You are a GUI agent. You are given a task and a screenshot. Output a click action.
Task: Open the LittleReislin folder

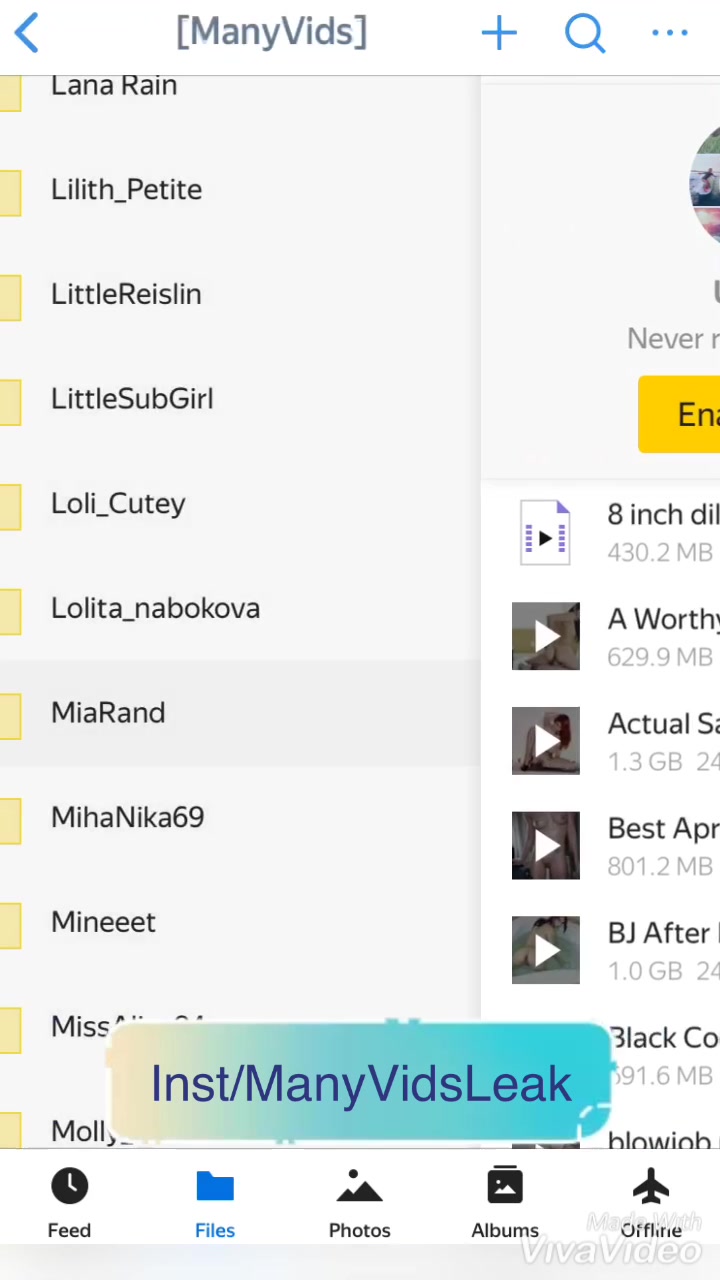coord(240,294)
